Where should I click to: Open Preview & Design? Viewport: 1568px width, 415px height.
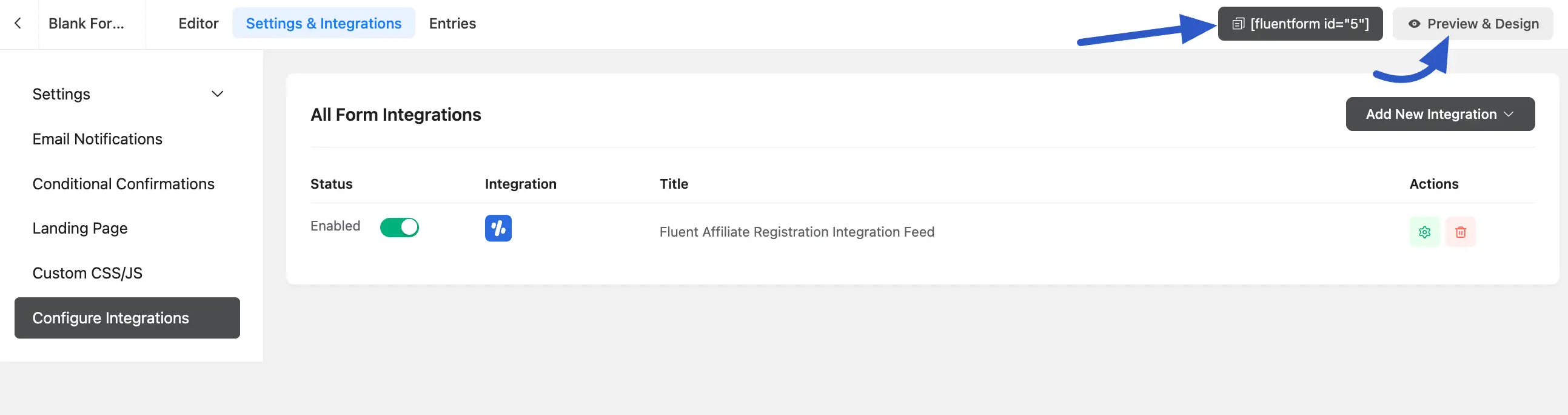(x=1482, y=24)
